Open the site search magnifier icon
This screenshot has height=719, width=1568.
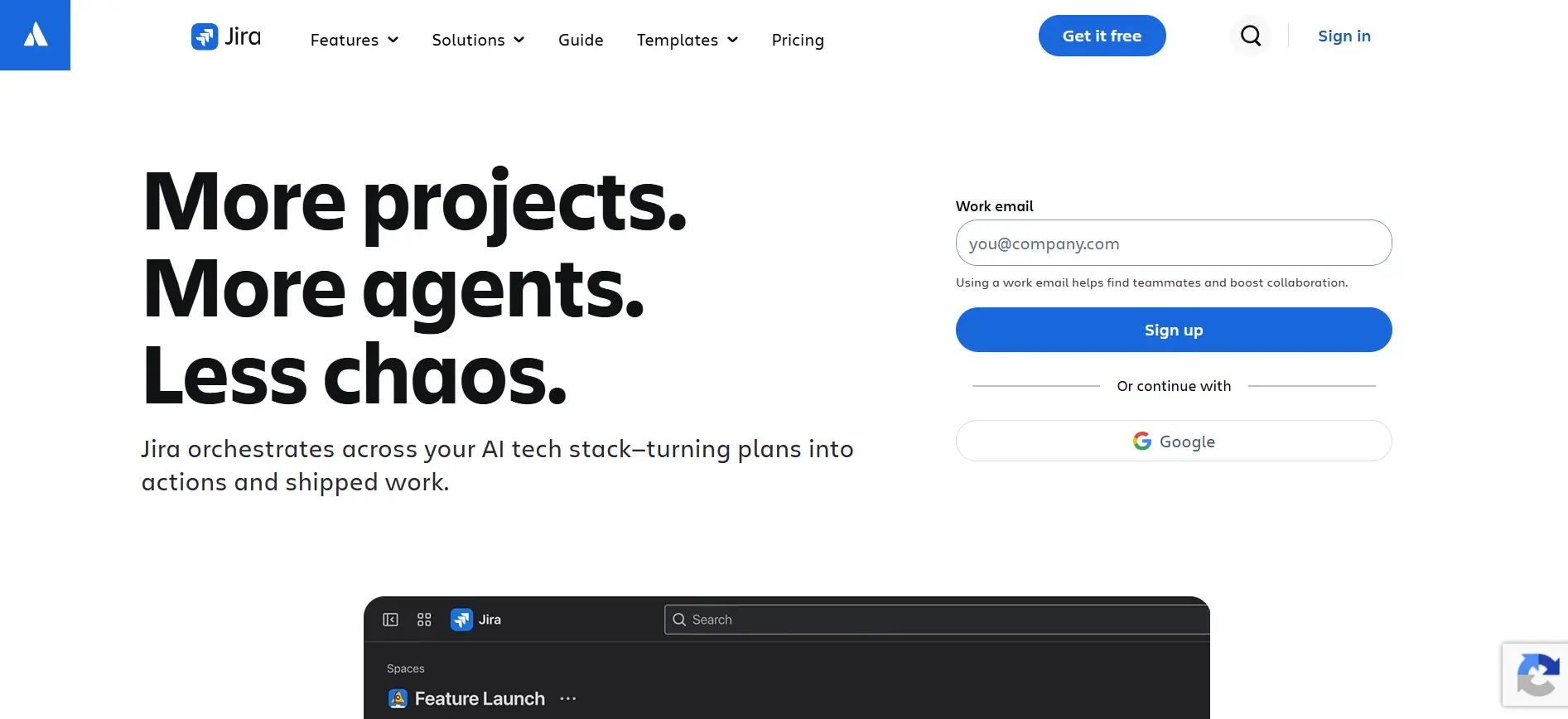point(1251,36)
